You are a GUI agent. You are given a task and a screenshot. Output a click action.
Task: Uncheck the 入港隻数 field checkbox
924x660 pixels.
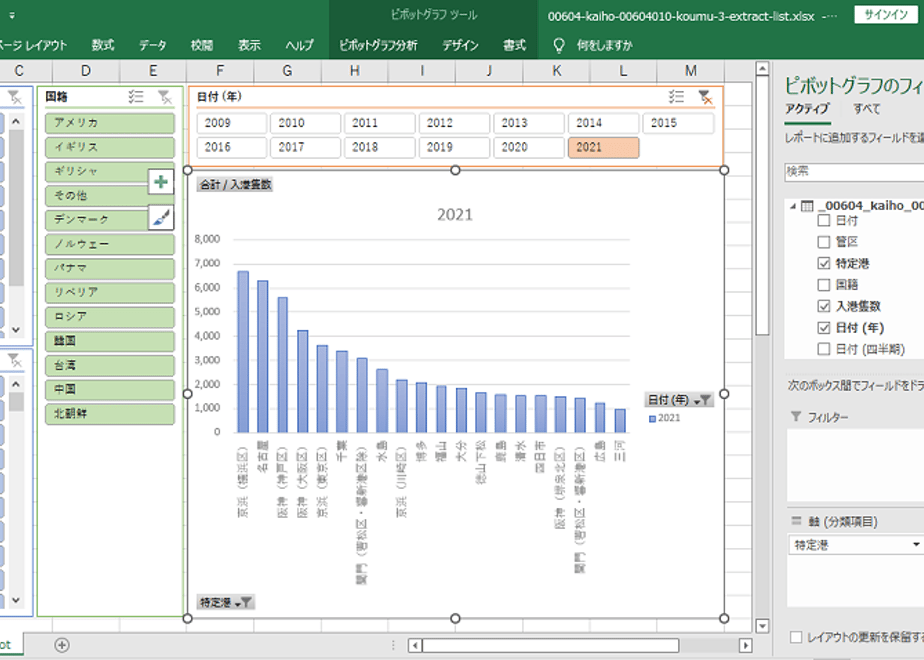824,306
